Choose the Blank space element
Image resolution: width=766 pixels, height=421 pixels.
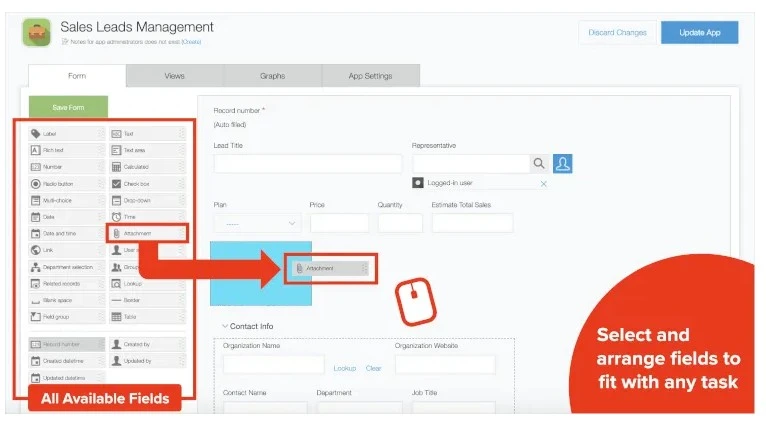[x=67, y=300]
